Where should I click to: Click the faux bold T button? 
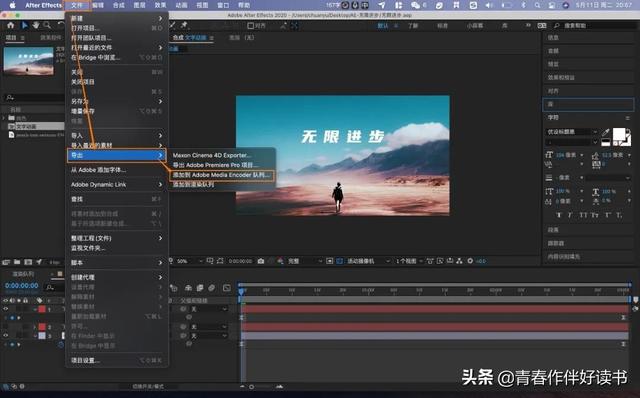(x=559, y=215)
